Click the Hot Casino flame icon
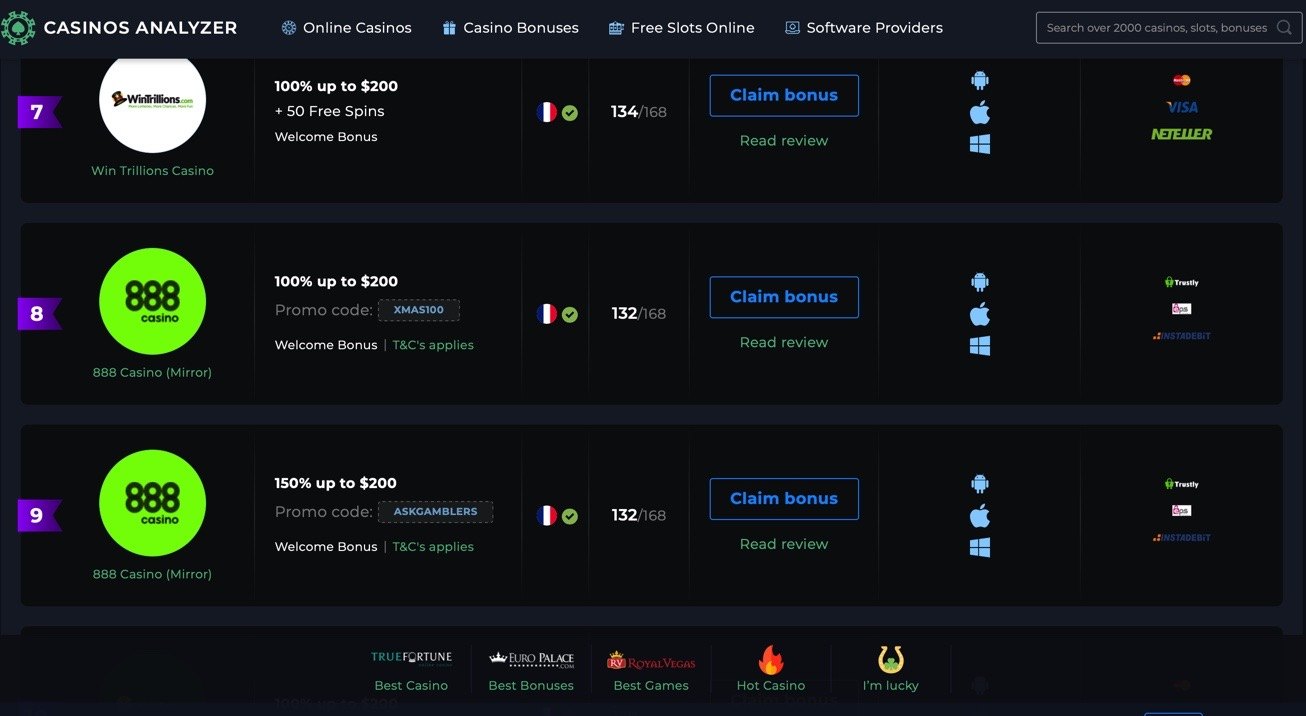Viewport: 1306px width, 716px height. (771, 661)
